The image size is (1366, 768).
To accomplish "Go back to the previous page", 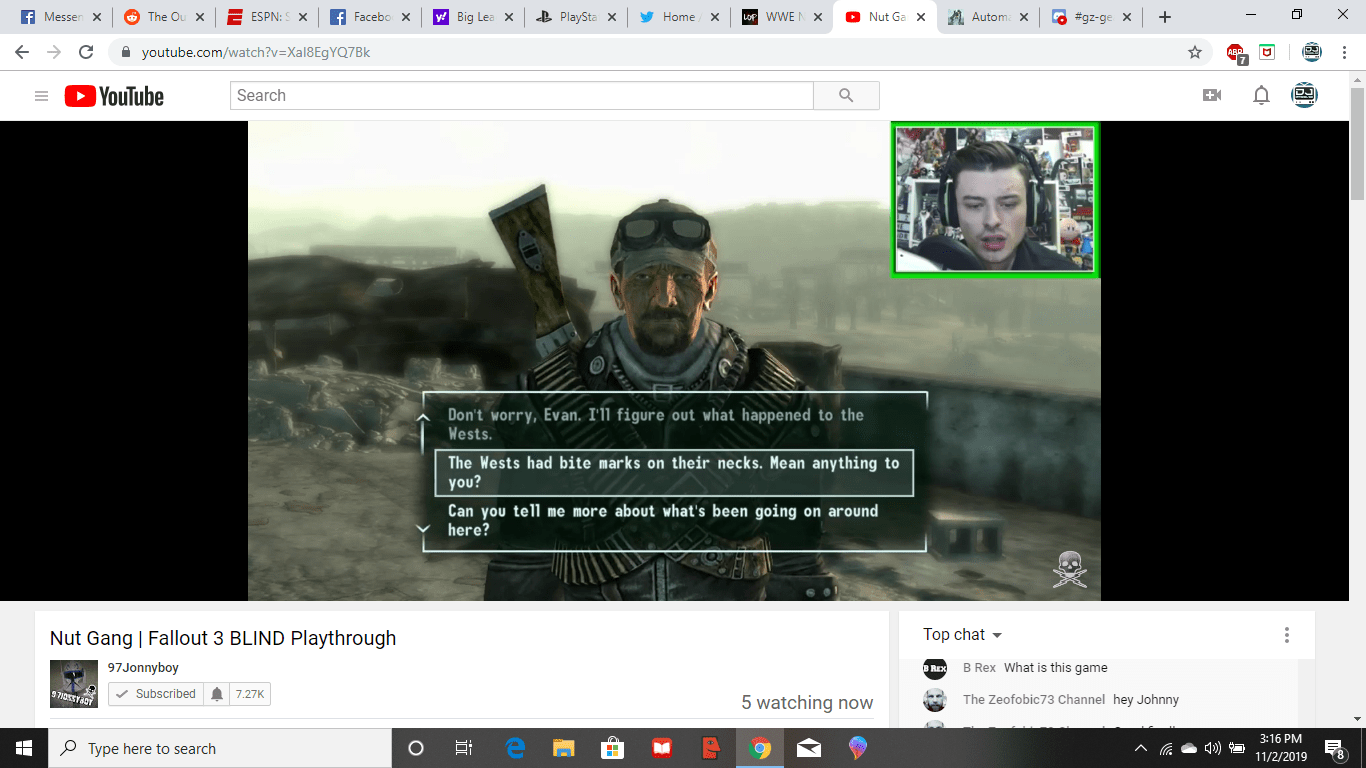I will coord(22,52).
